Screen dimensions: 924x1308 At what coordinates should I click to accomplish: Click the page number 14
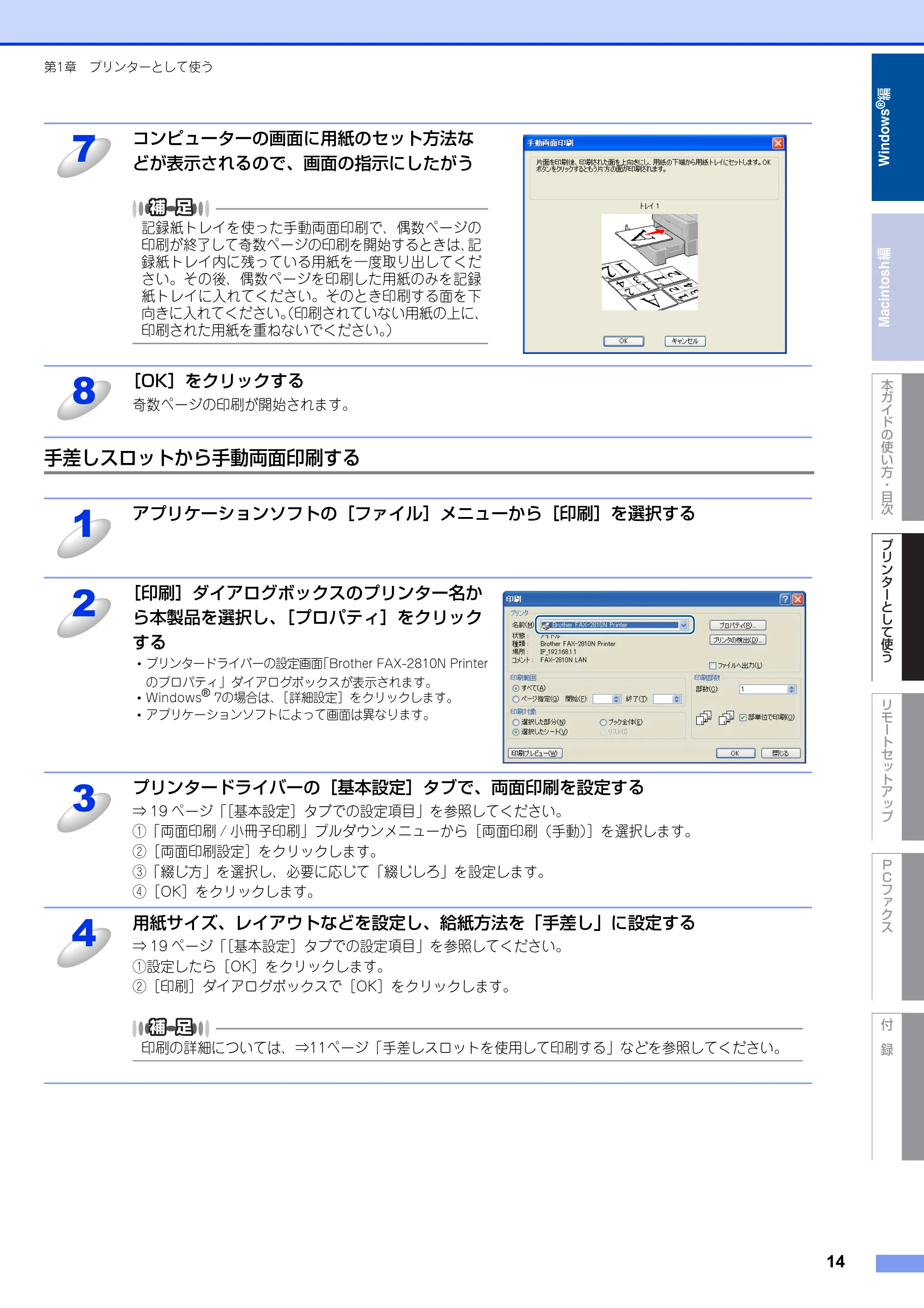click(836, 1262)
